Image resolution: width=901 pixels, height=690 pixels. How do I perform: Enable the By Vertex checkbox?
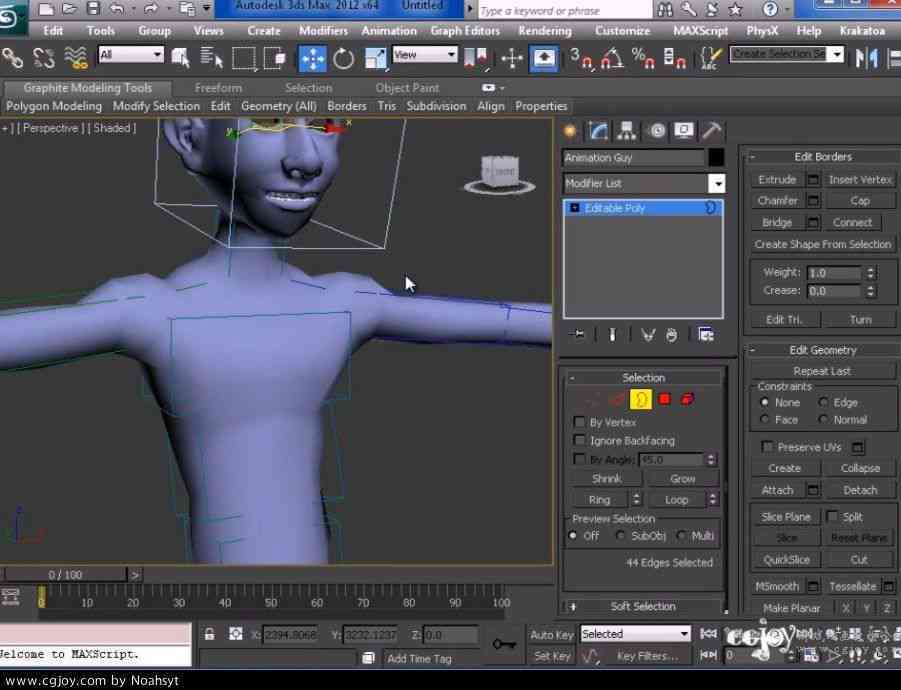pyautogui.click(x=579, y=422)
